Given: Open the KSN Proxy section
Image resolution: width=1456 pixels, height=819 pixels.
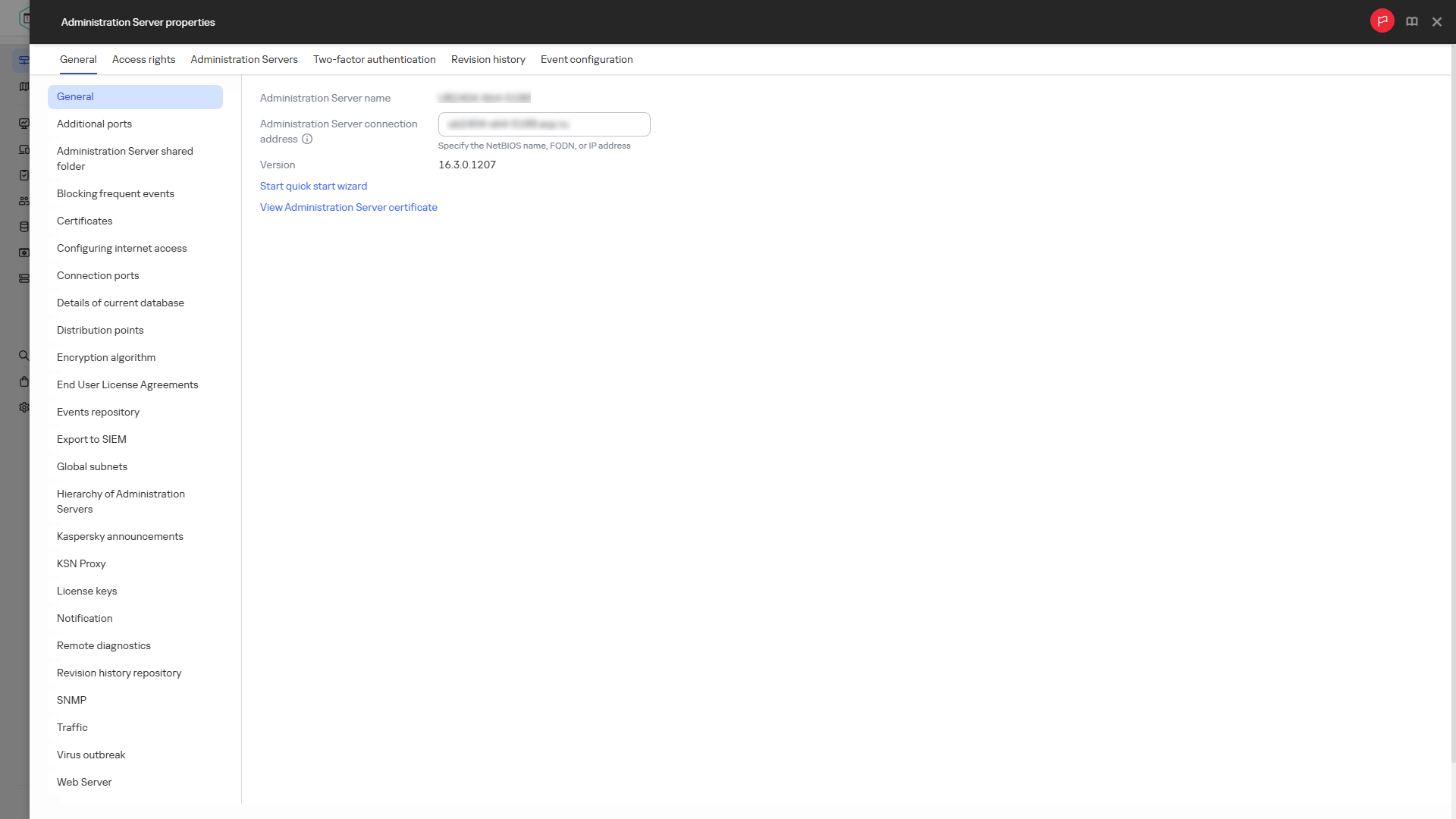Looking at the screenshot, I should click(x=135, y=564).
